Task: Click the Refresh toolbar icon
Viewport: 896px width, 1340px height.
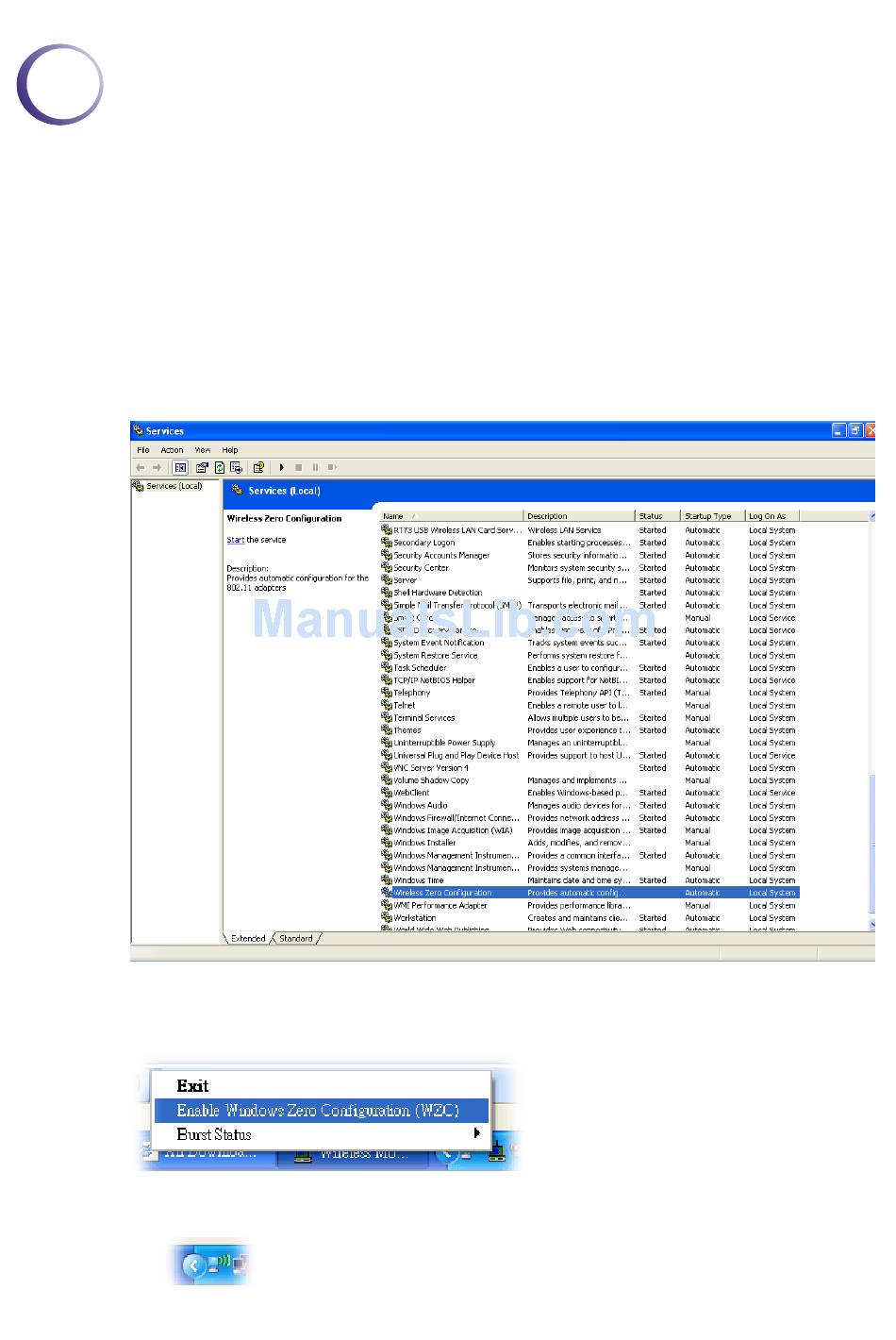Action: (219, 467)
